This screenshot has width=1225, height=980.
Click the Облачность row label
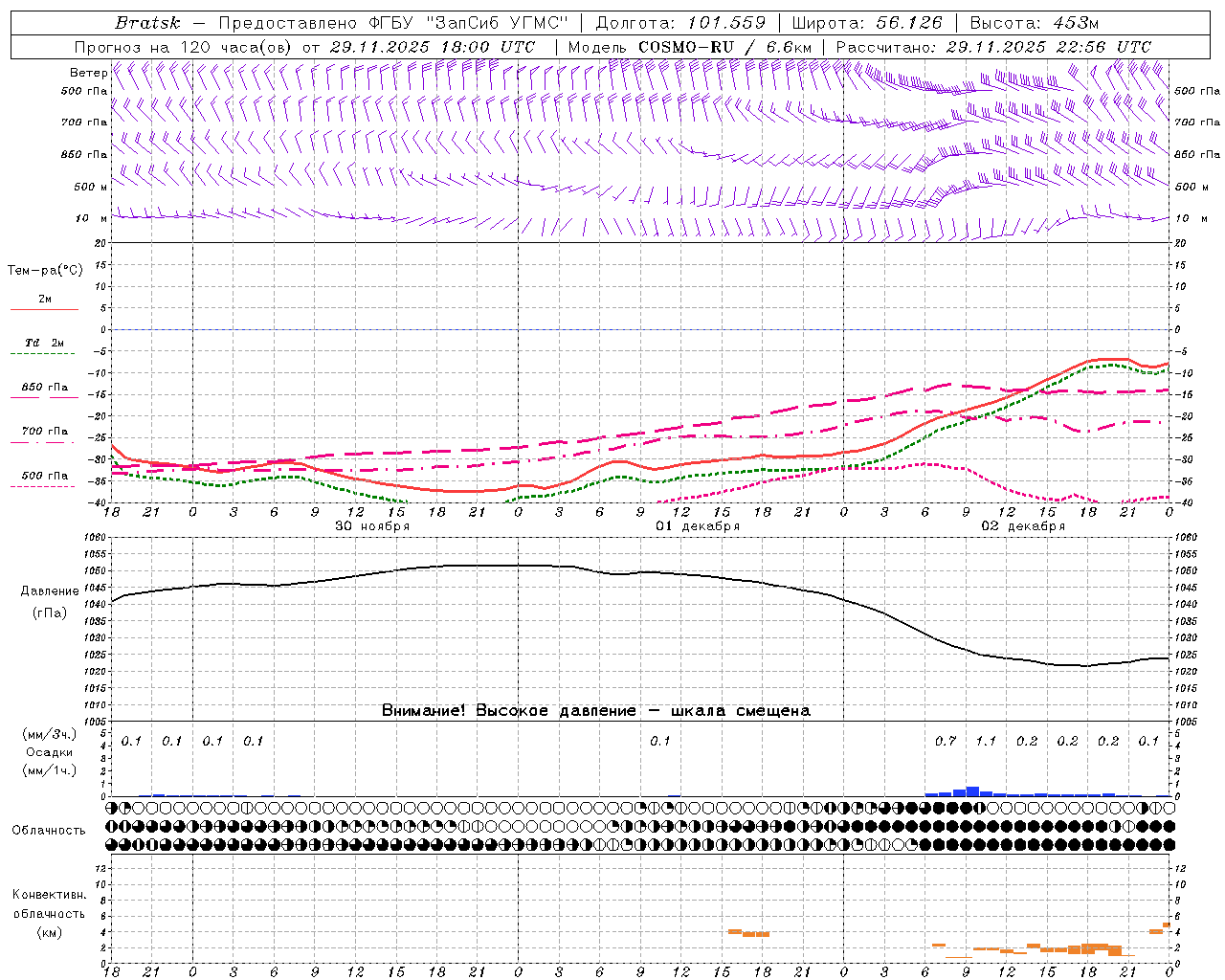click(49, 830)
